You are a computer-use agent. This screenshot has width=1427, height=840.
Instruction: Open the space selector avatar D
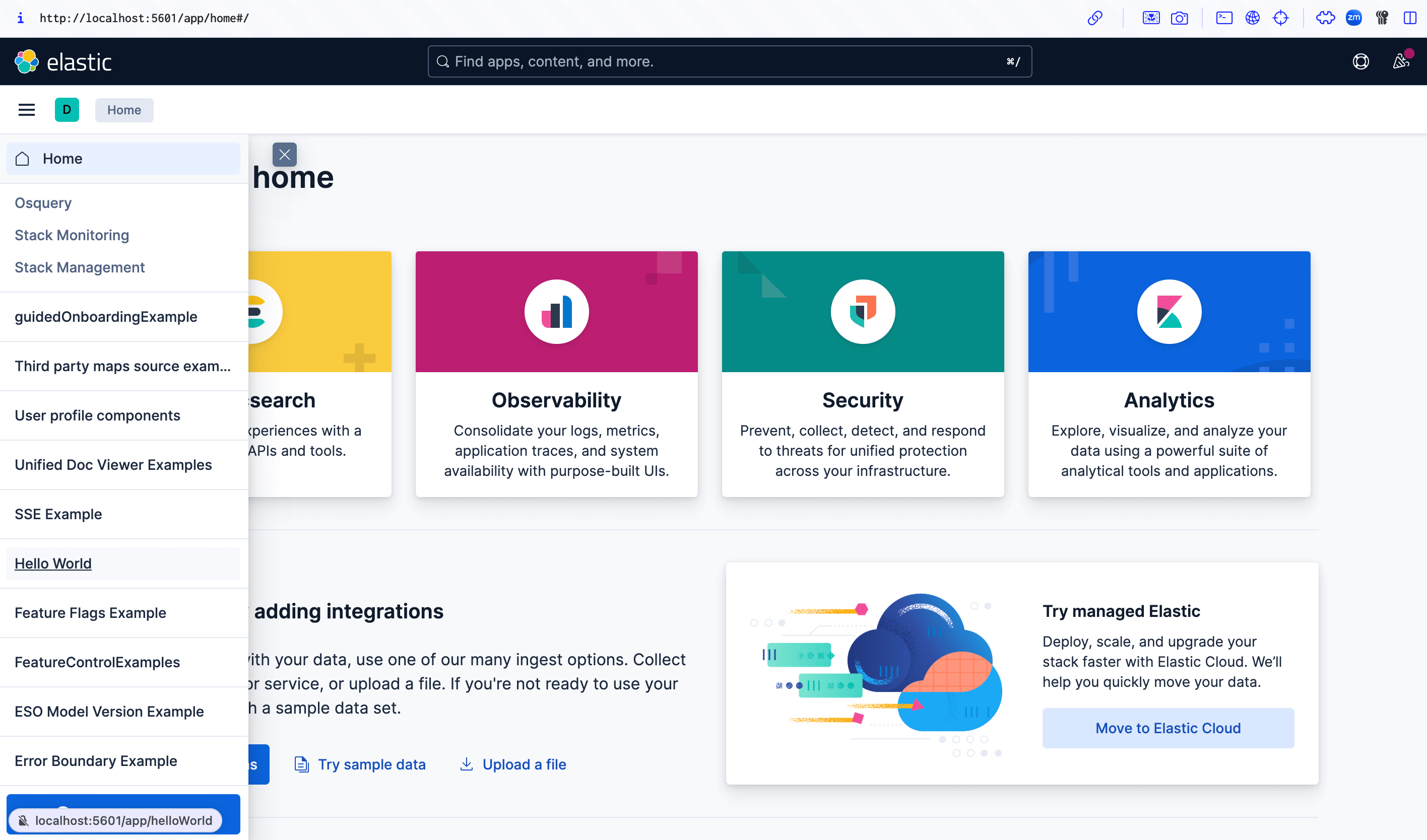(67, 110)
